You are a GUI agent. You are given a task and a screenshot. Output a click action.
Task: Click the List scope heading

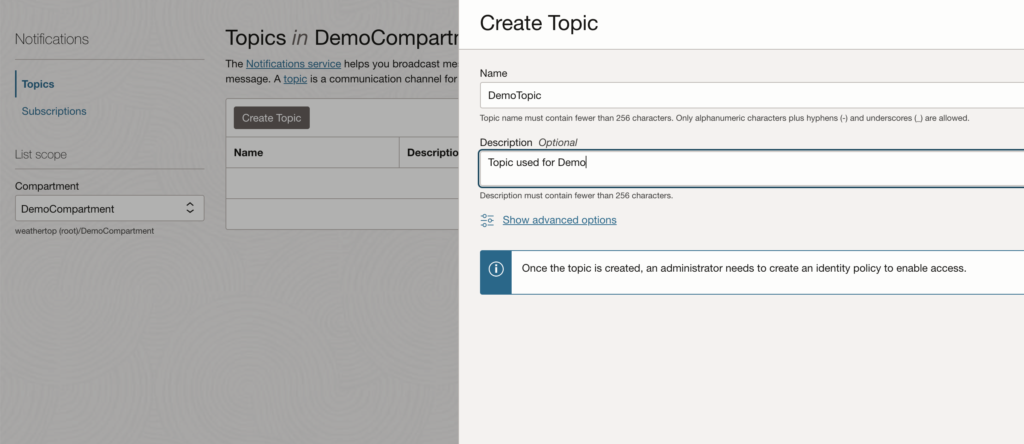tap(48, 154)
